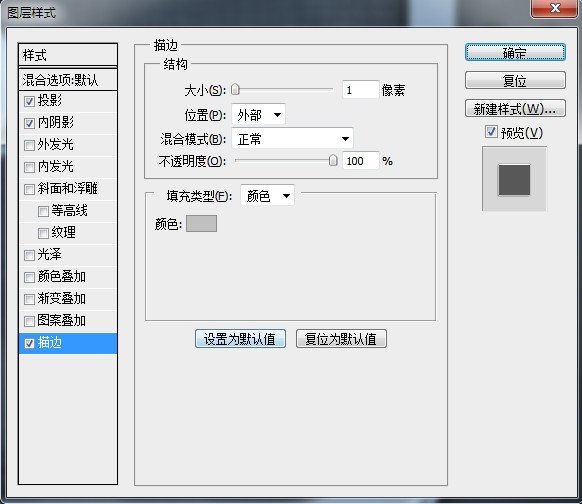Open the 光泽 settings row
The width and height of the screenshot is (582, 504).
68,255
